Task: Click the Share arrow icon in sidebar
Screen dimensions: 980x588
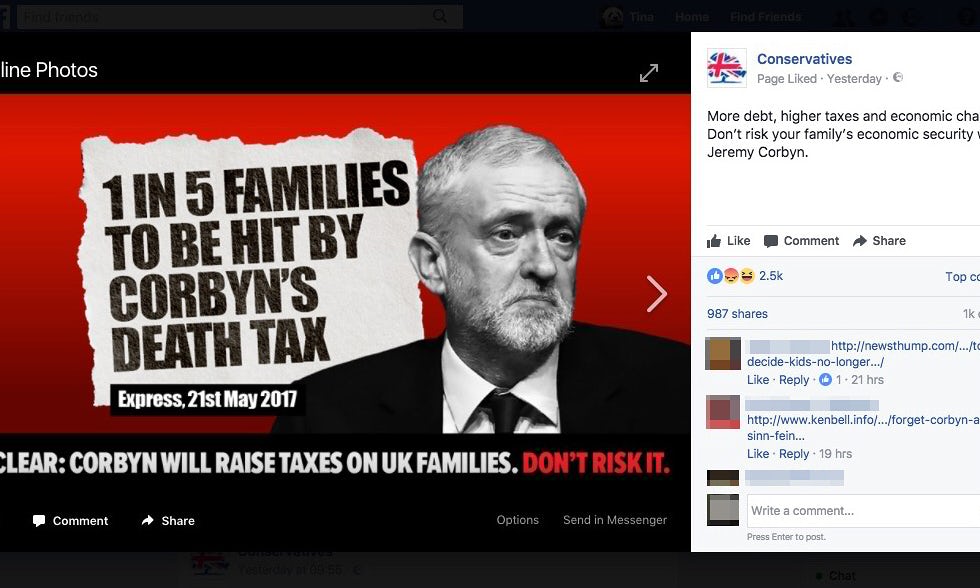Action: point(860,241)
